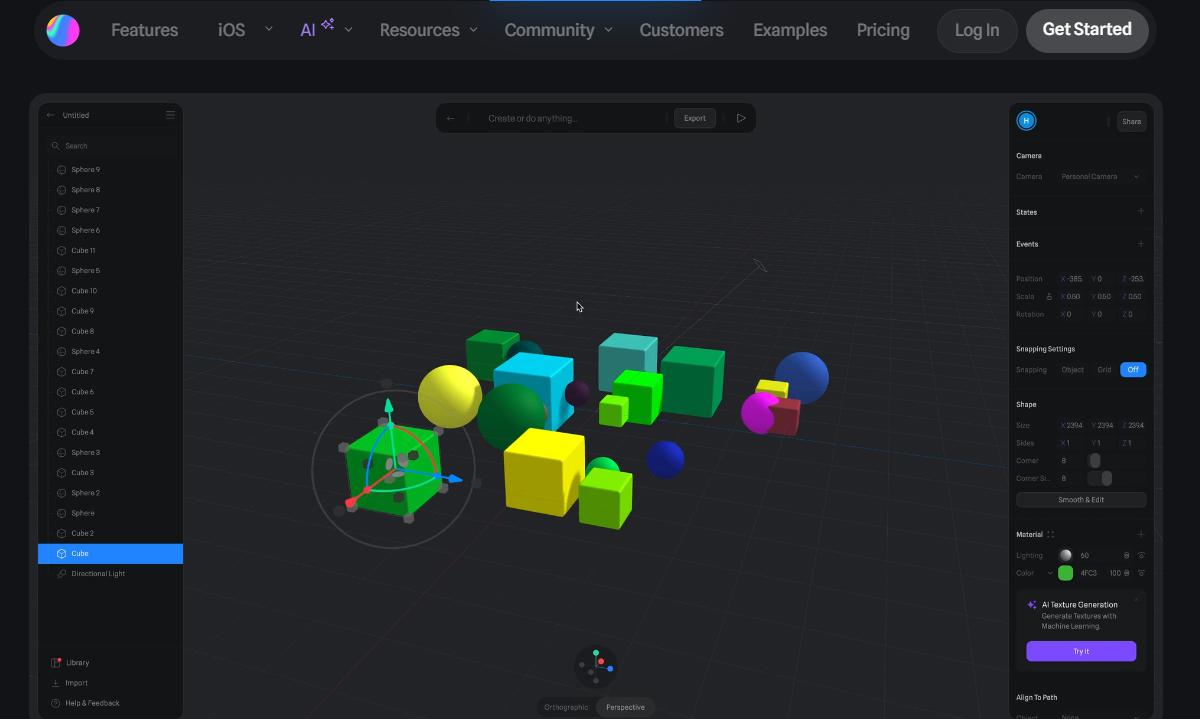Click the red axis handle of the gizmo
1200x719 pixels.
[x=352, y=501]
